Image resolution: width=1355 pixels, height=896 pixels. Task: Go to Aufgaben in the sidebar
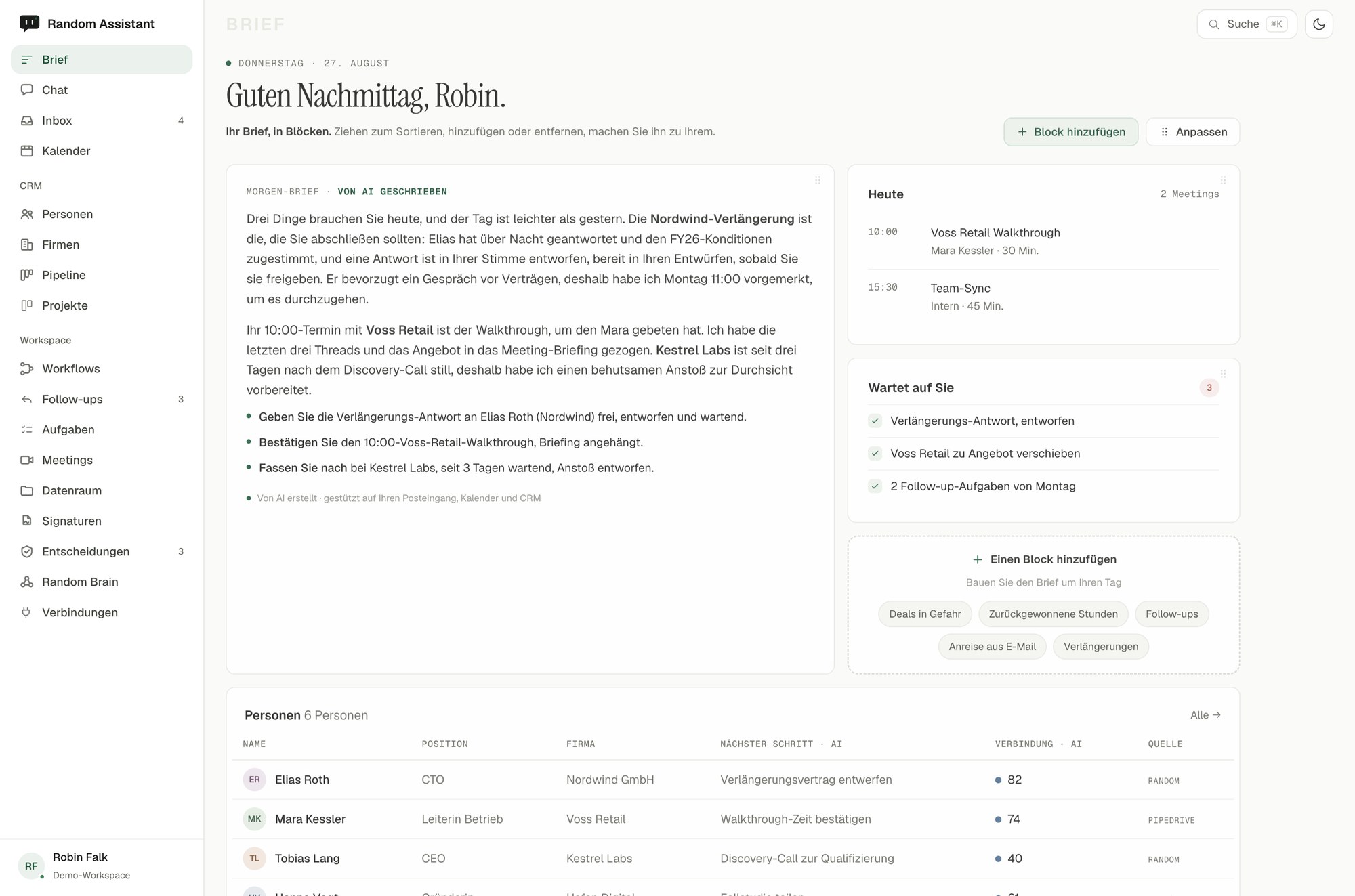(x=102, y=429)
